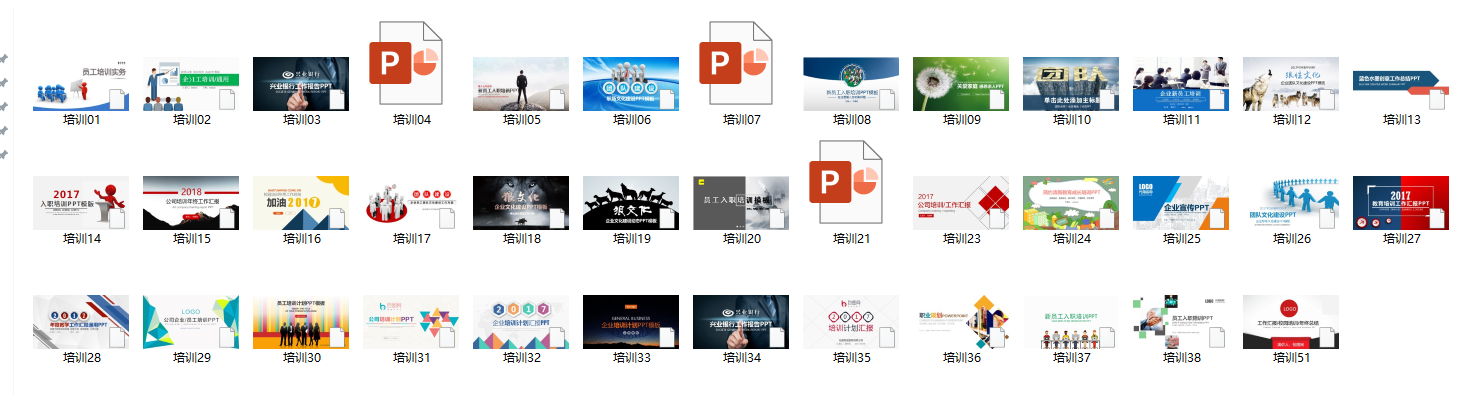This screenshot has width=1466, height=396.
Task: Select the 培训31 colorful triangles thumbnail
Action: (x=411, y=322)
